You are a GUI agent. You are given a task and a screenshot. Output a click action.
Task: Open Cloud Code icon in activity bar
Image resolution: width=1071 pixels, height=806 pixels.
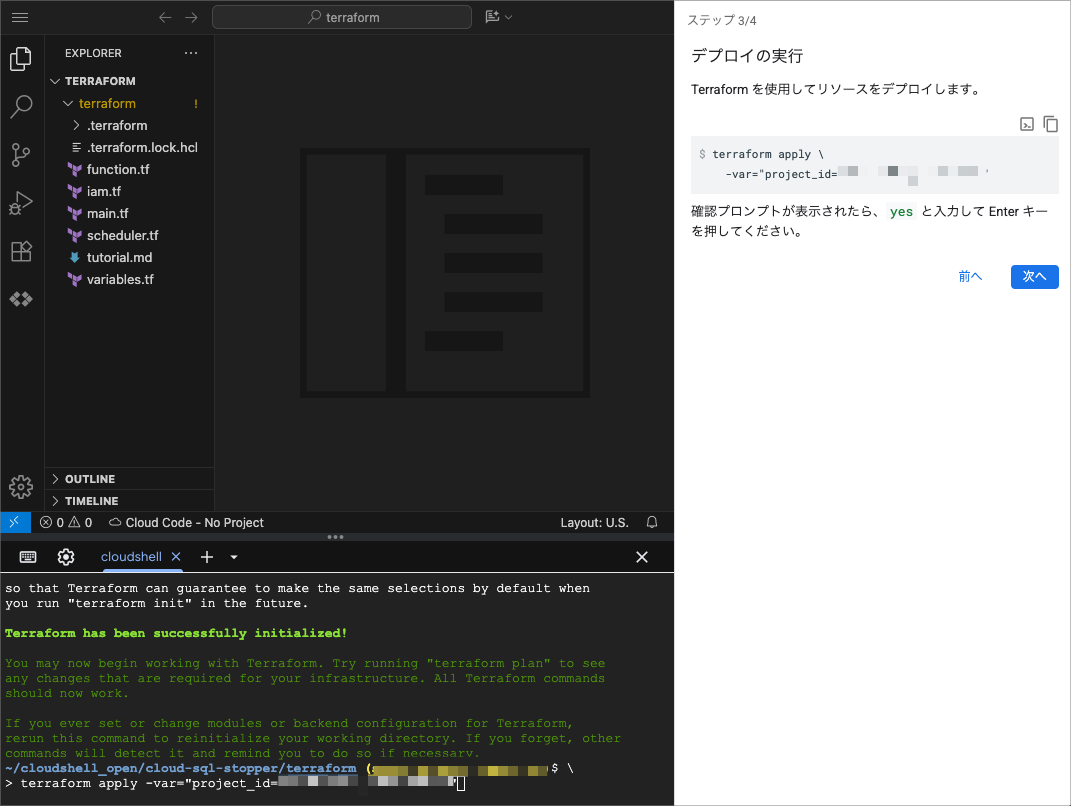(x=21, y=299)
